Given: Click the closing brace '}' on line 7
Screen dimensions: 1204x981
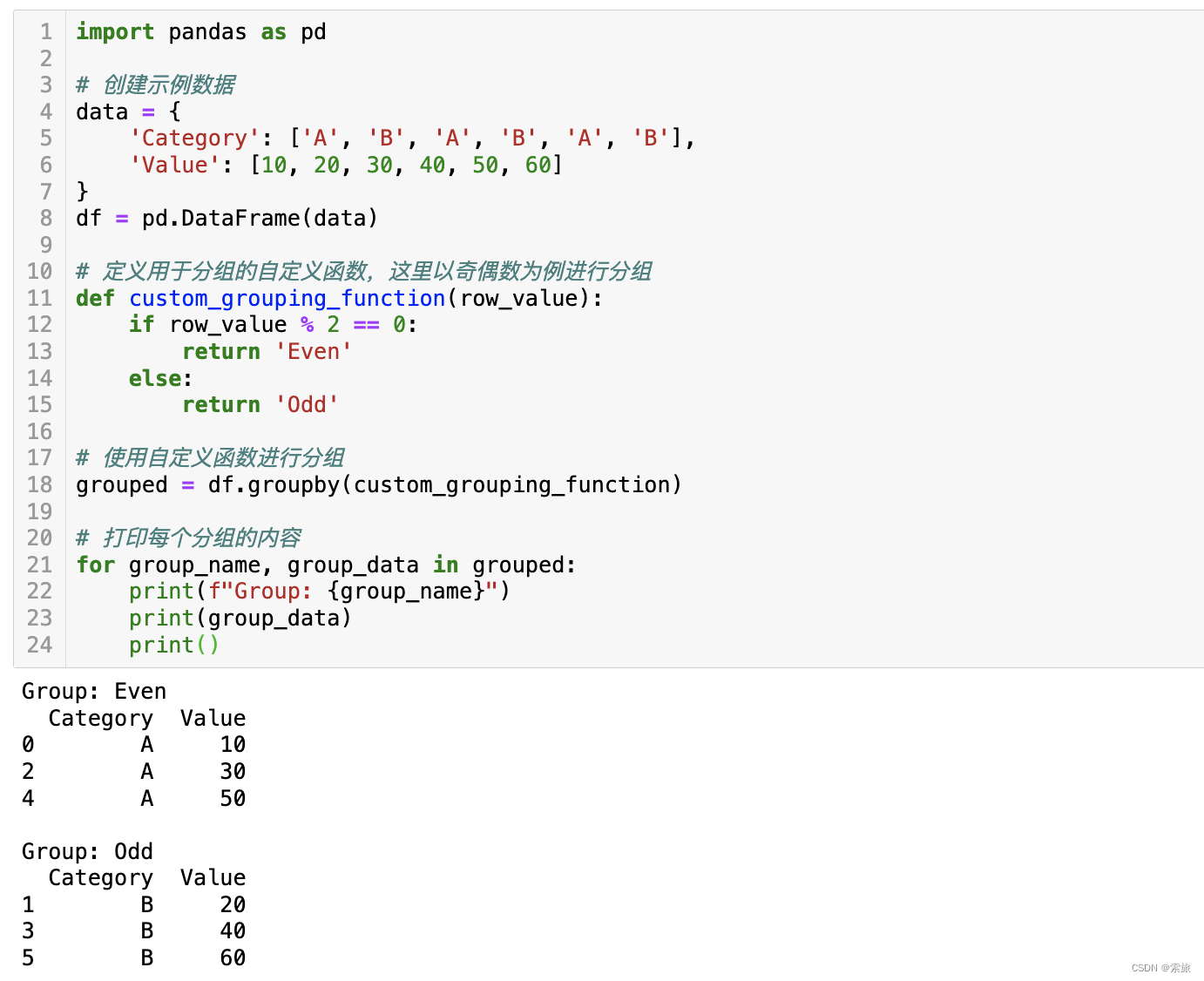Looking at the screenshot, I should (83, 192).
